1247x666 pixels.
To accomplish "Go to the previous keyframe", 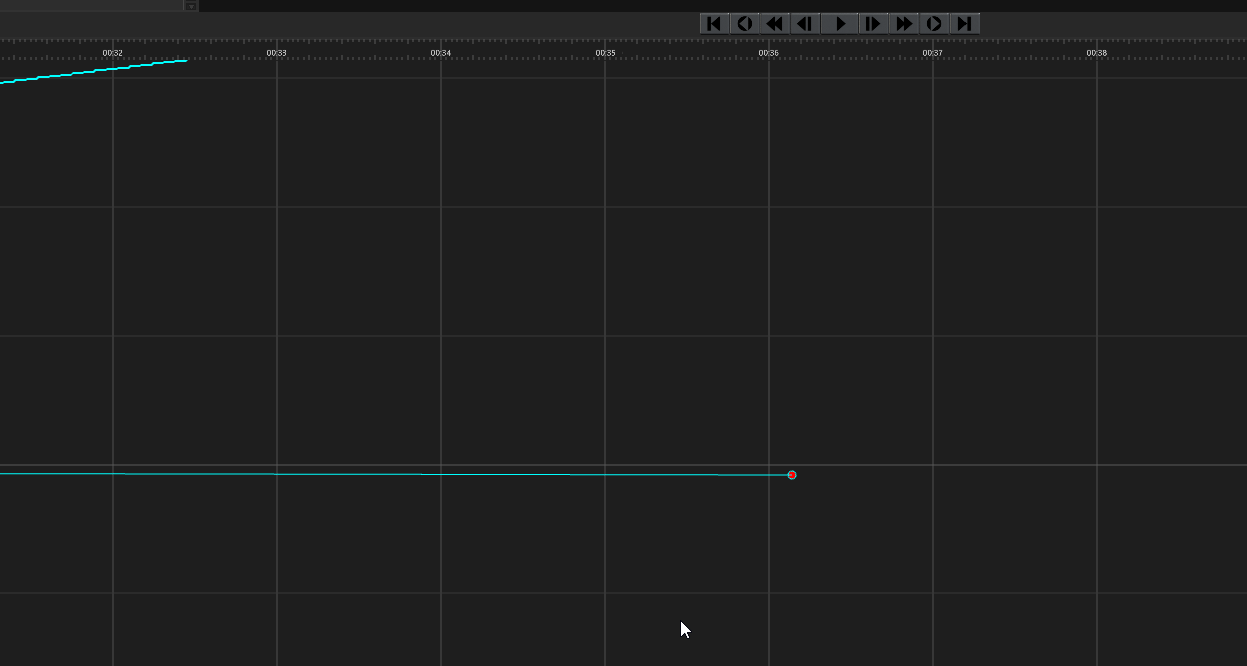I will (745, 23).
